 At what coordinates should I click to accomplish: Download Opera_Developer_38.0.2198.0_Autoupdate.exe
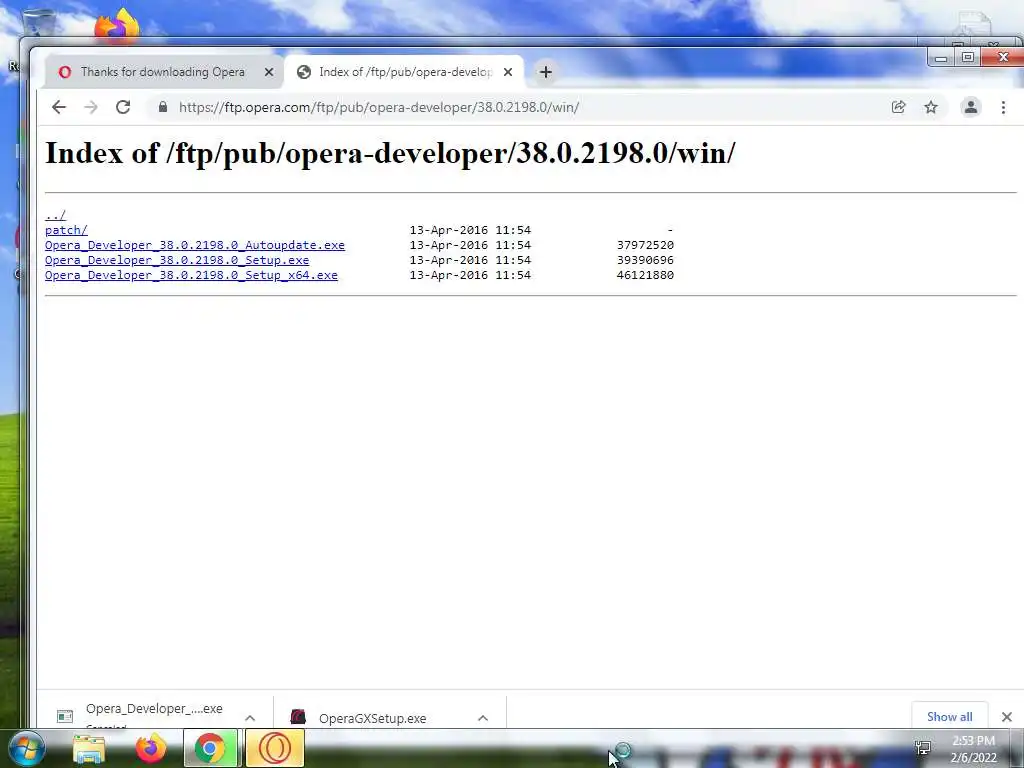[x=195, y=245]
